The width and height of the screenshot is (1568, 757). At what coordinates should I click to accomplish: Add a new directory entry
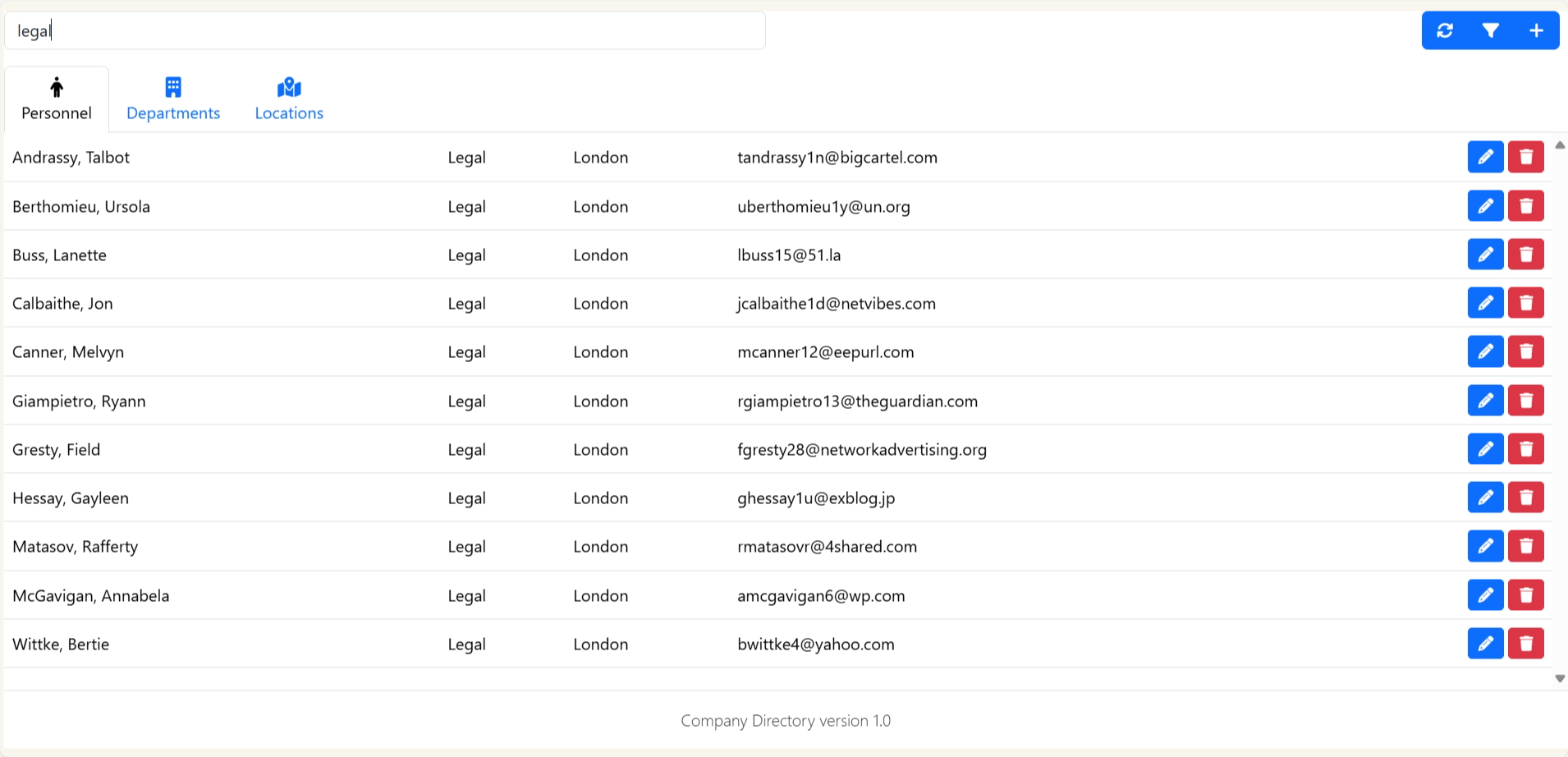(x=1536, y=30)
